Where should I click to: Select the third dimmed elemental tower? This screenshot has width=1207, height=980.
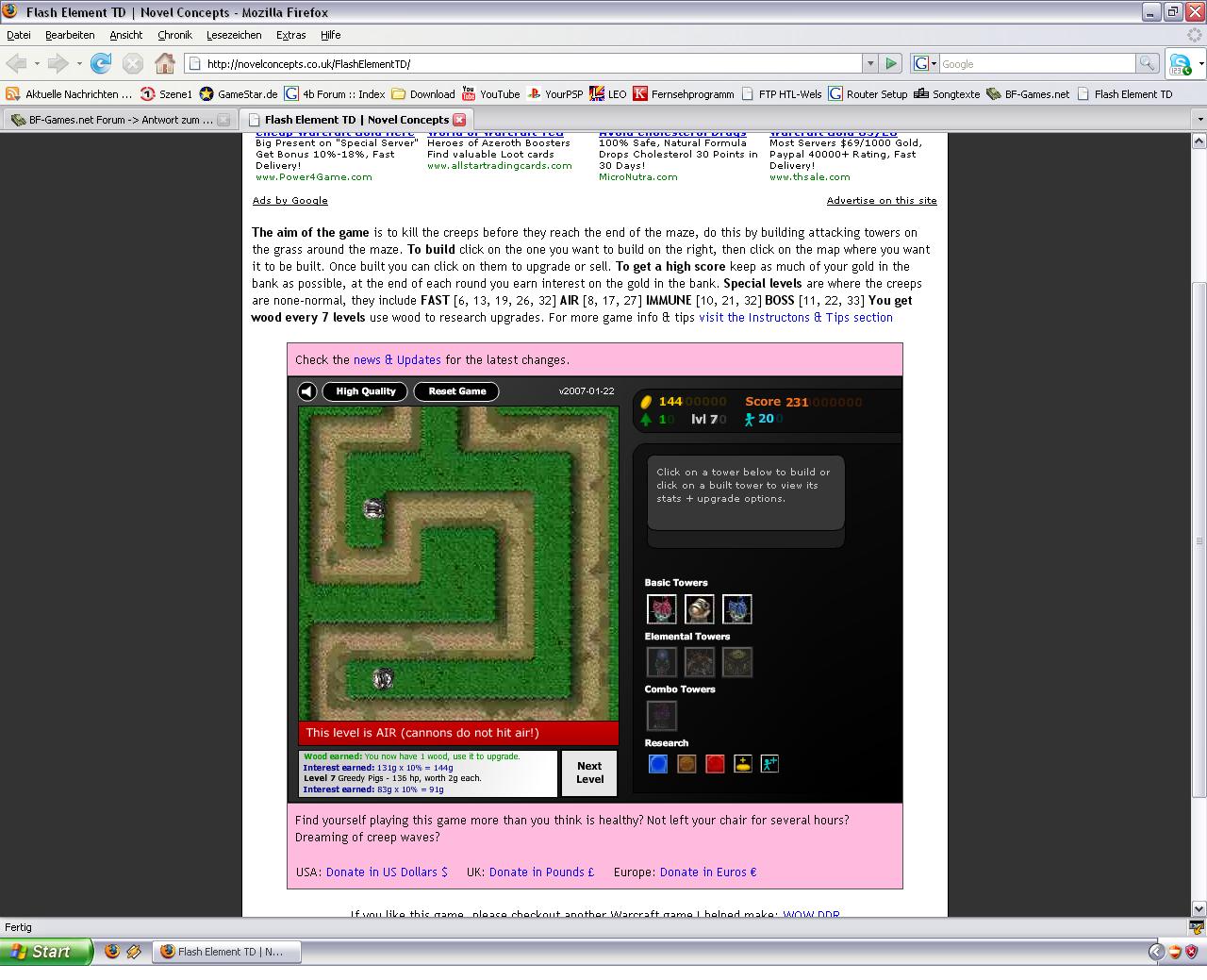click(x=737, y=662)
